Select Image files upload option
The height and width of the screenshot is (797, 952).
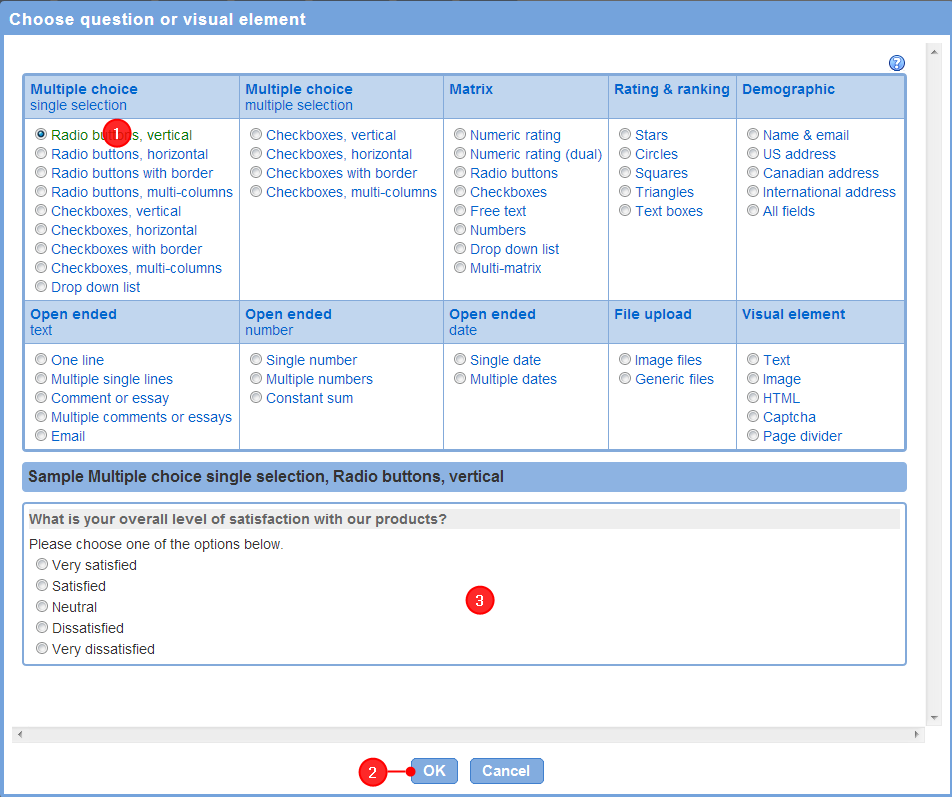point(625,359)
